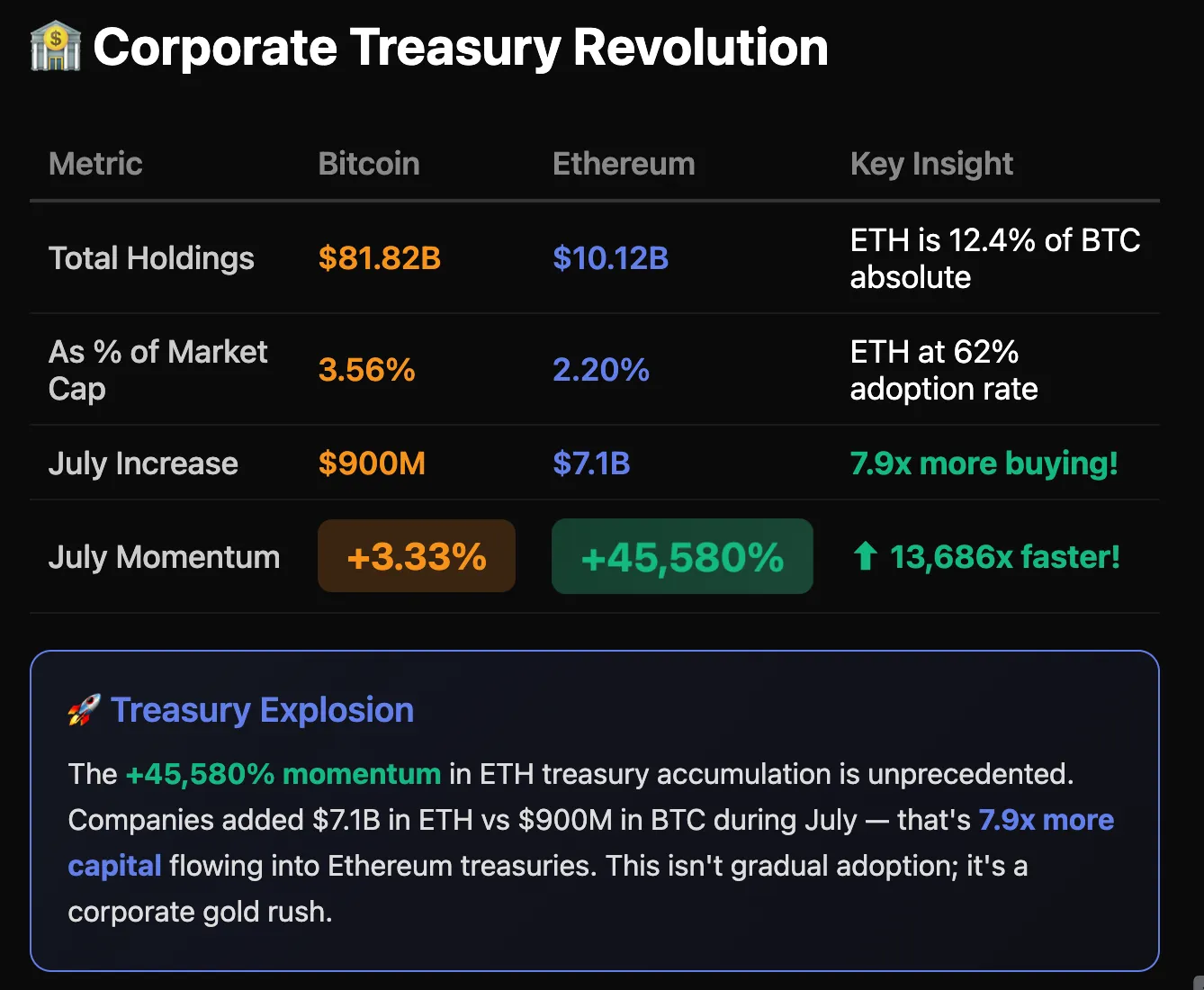Click Ethereum total holdings $10.12B value

(610, 258)
